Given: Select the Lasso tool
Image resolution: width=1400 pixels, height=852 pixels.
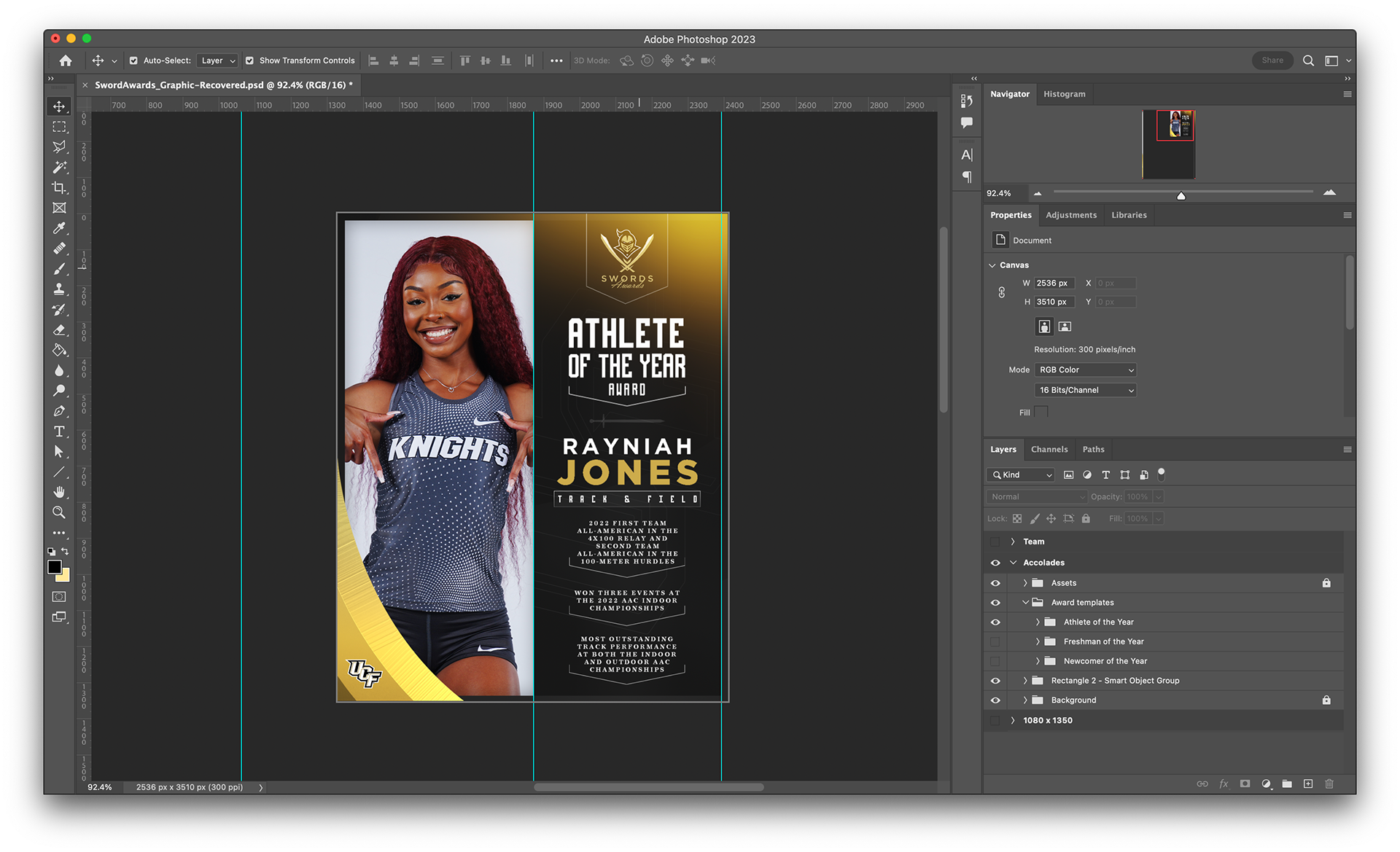Looking at the screenshot, I should point(59,147).
